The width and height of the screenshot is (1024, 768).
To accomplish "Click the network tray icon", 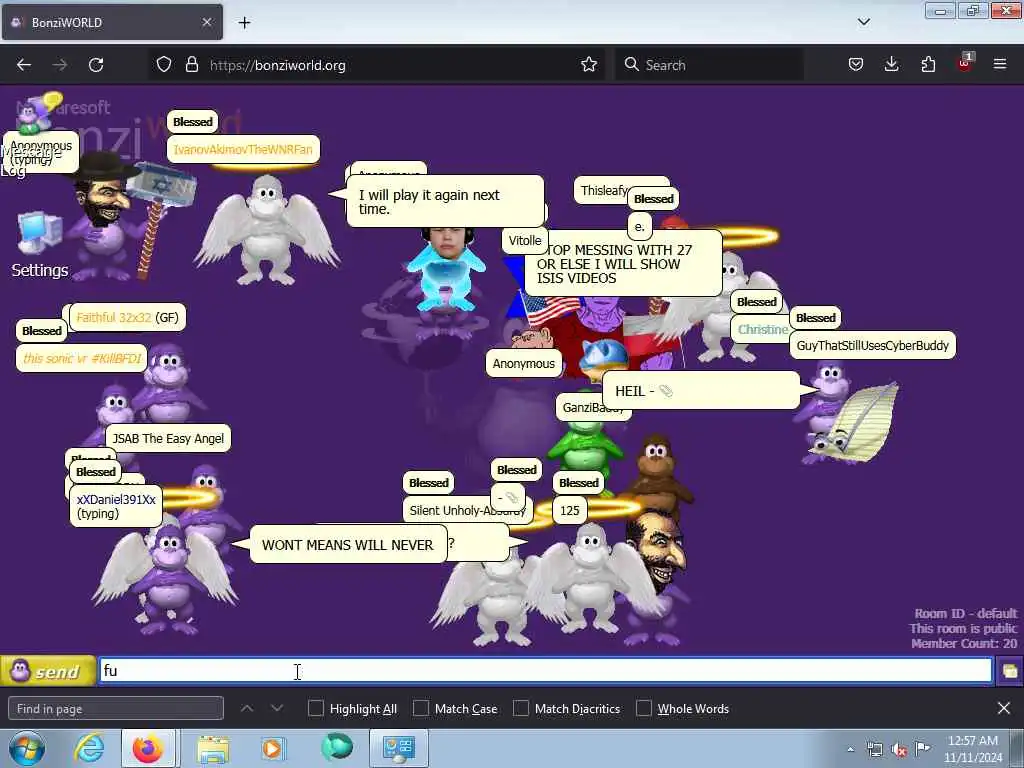I will click(874, 750).
